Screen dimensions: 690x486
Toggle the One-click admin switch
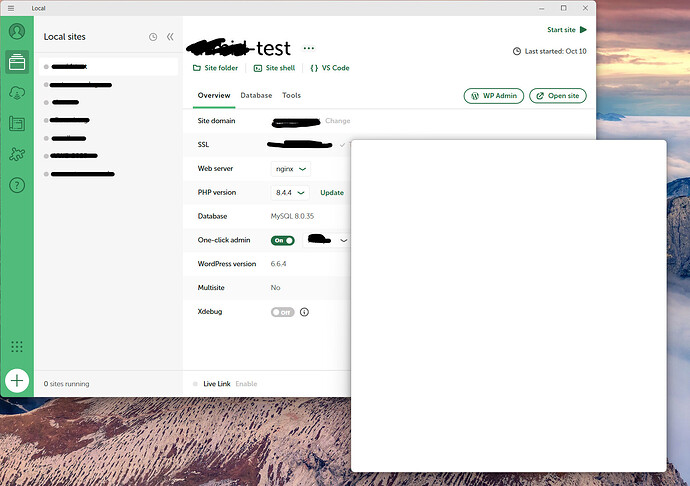click(x=283, y=240)
